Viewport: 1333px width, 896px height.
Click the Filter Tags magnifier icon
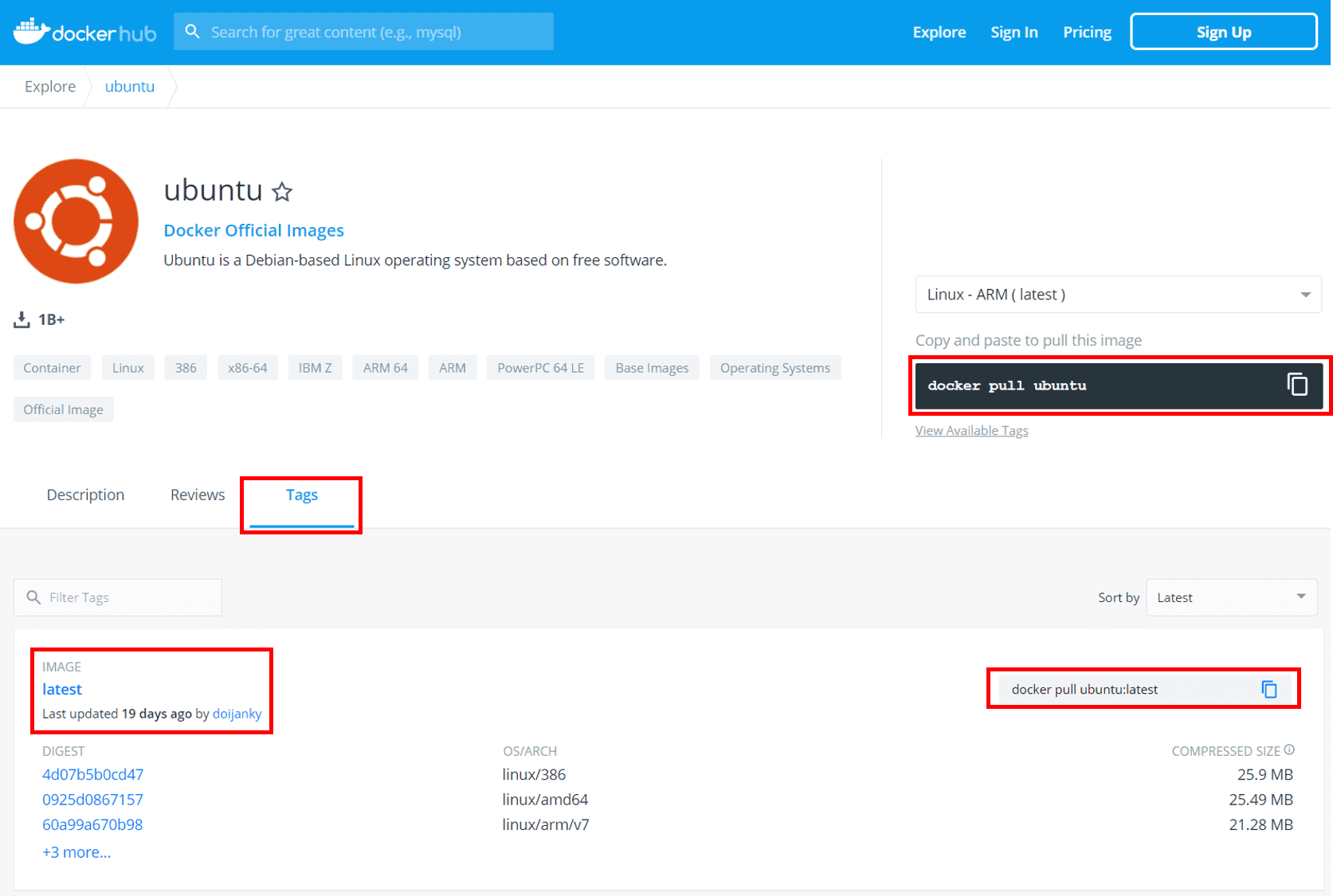(x=33, y=597)
